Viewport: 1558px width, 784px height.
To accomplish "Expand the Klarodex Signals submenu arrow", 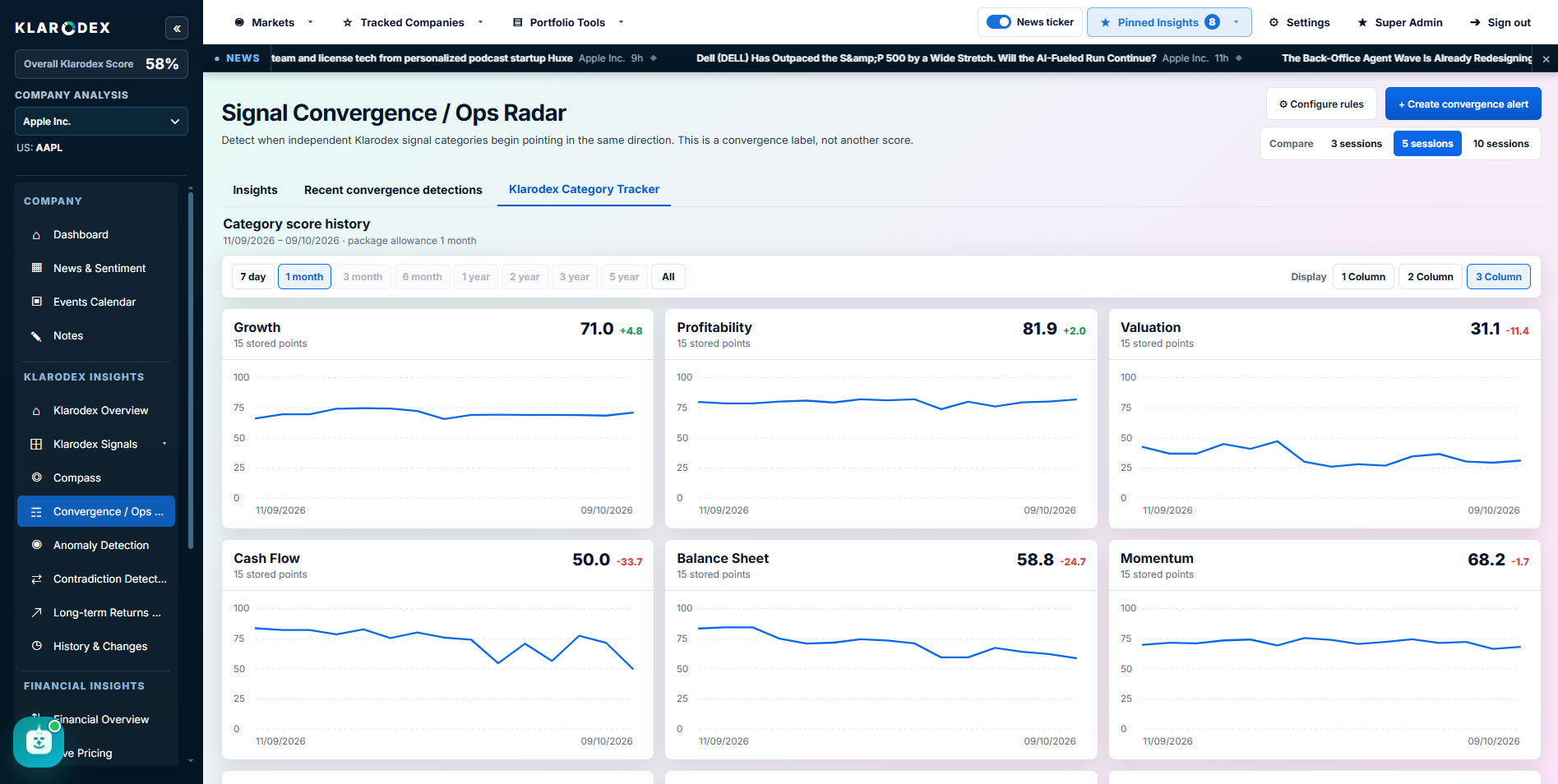I will coord(164,444).
